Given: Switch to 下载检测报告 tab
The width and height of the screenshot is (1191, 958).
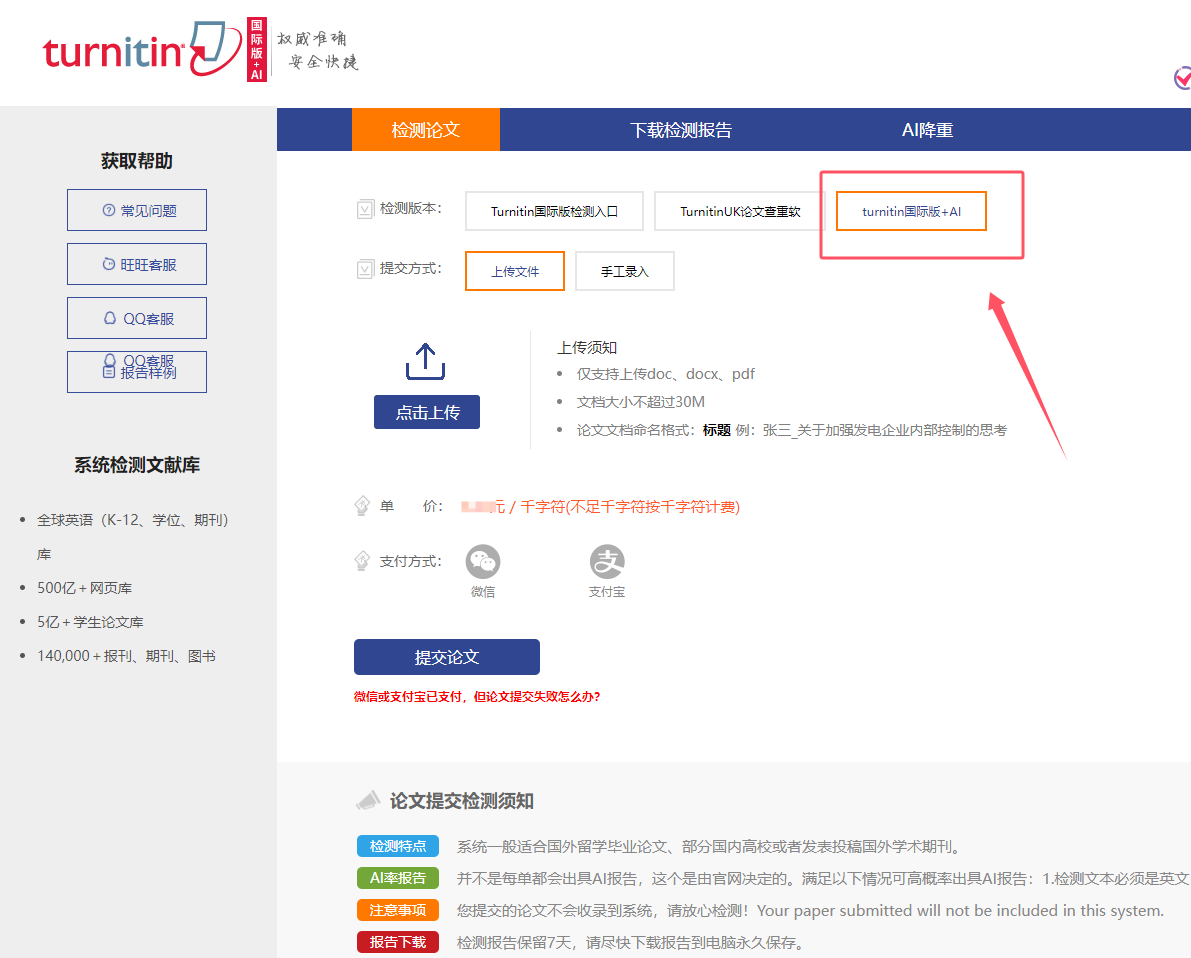Looking at the screenshot, I should coord(681,130).
